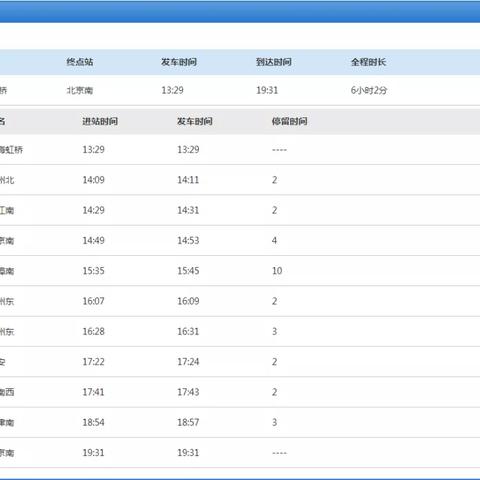This screenshot has width=480, height=480.
Task: Select the 14:09 arrival time cell
Action: pos(94,180)
